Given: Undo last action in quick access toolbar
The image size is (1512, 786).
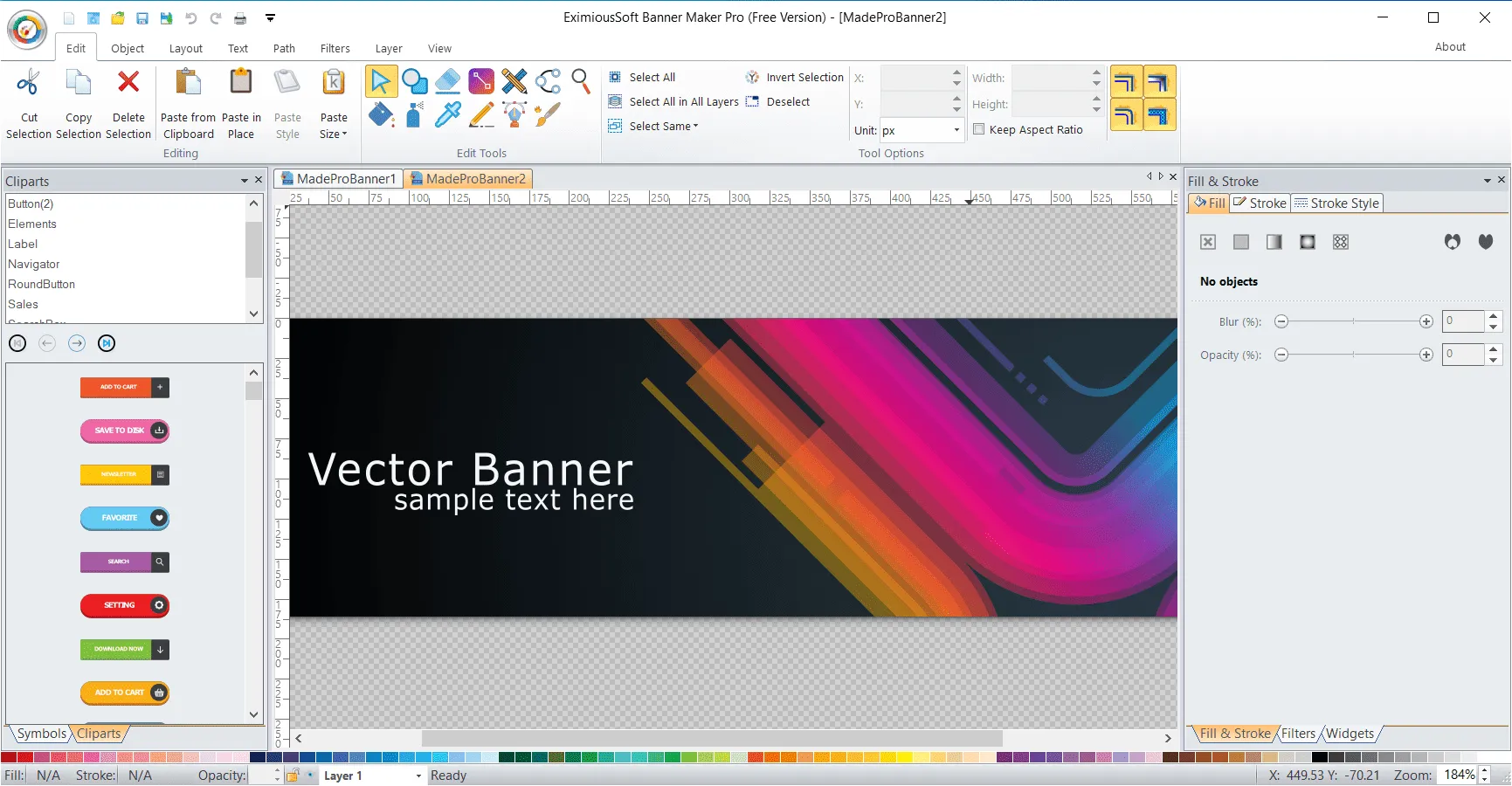Looking at the screenshot, I should pyautogui.click(x=191, y=17).
